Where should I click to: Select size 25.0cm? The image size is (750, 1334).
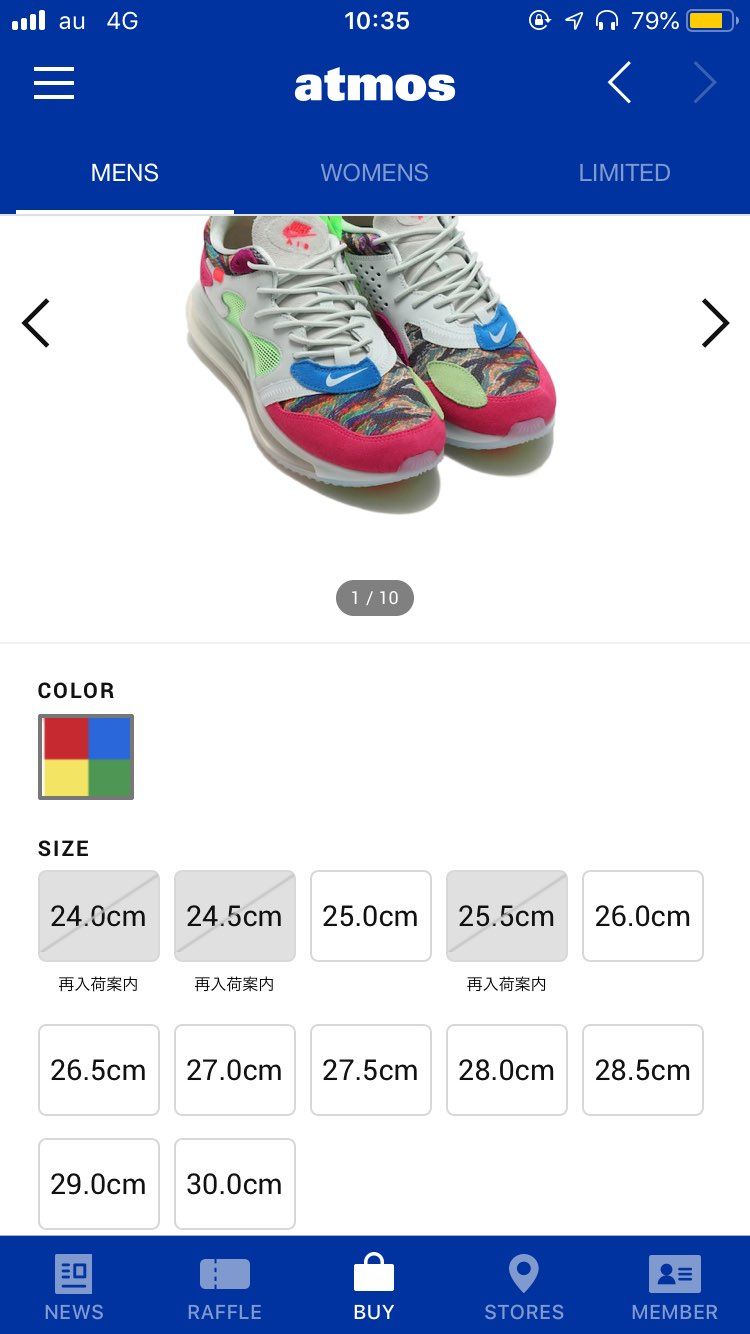tap(370, 916)
